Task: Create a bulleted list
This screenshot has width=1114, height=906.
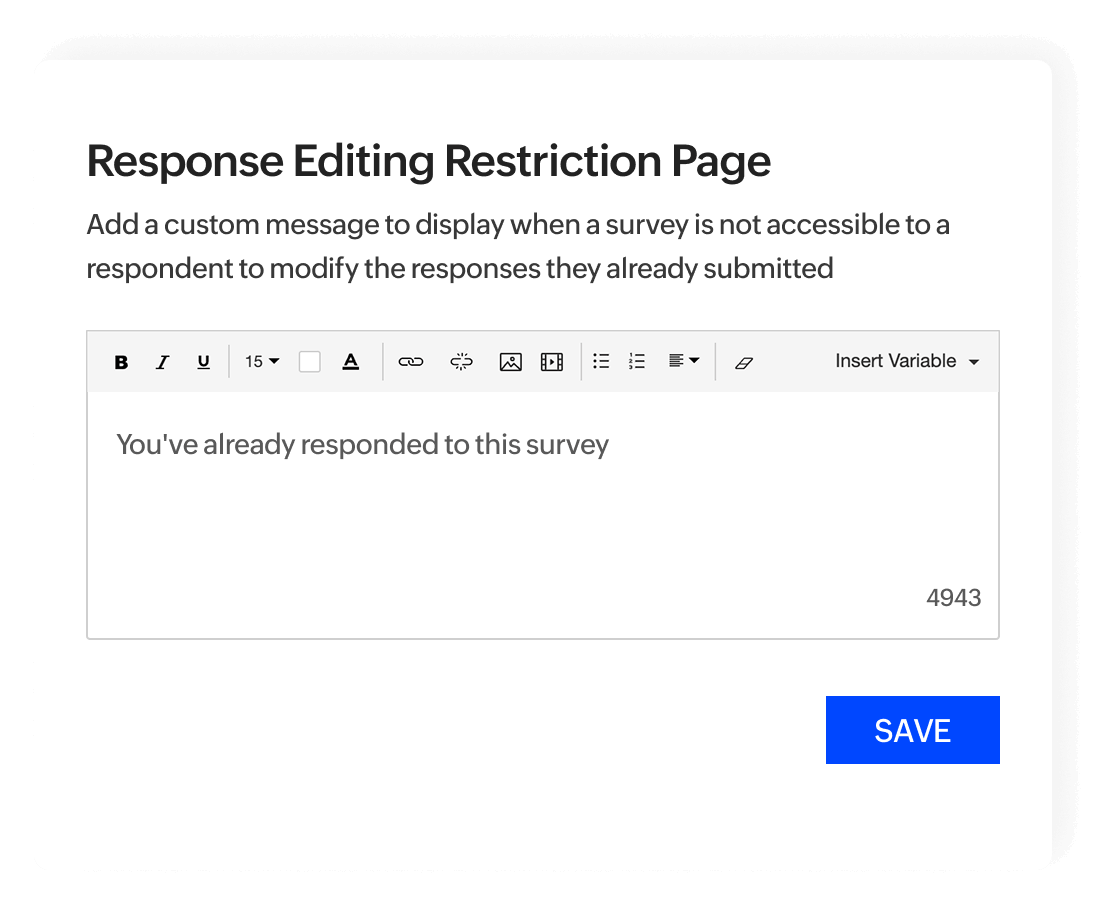Action: pos(601,361)
